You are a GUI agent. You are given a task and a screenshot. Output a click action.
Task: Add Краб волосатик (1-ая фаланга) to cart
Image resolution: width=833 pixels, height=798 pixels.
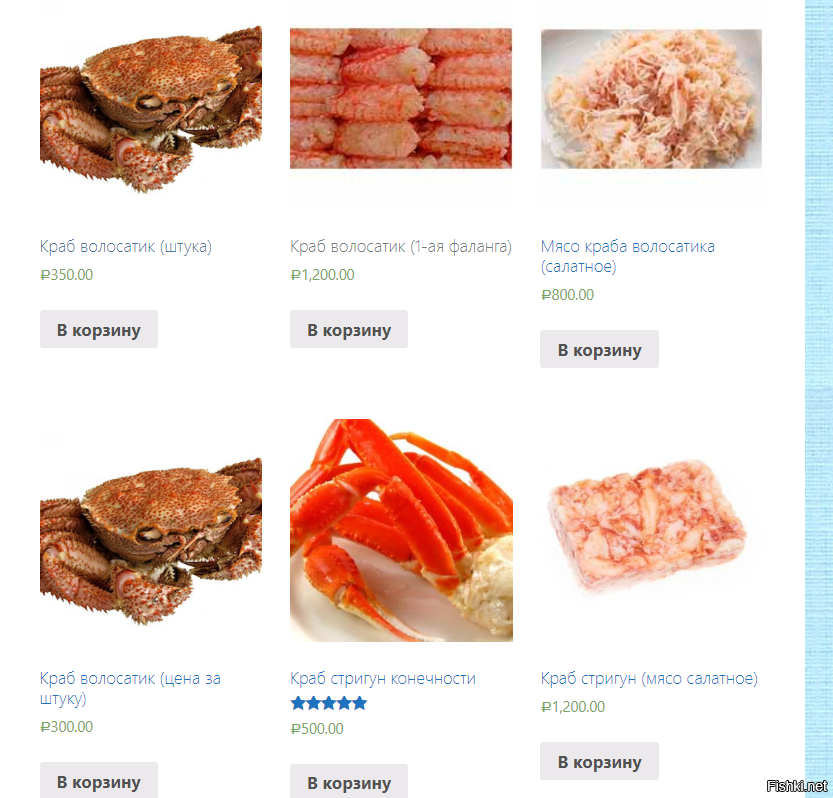click(349, 329)
